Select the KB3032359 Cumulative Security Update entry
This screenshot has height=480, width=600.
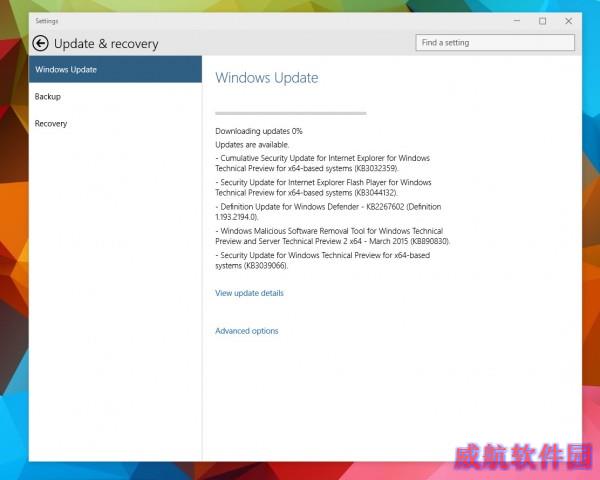click(x=323, y=163)
